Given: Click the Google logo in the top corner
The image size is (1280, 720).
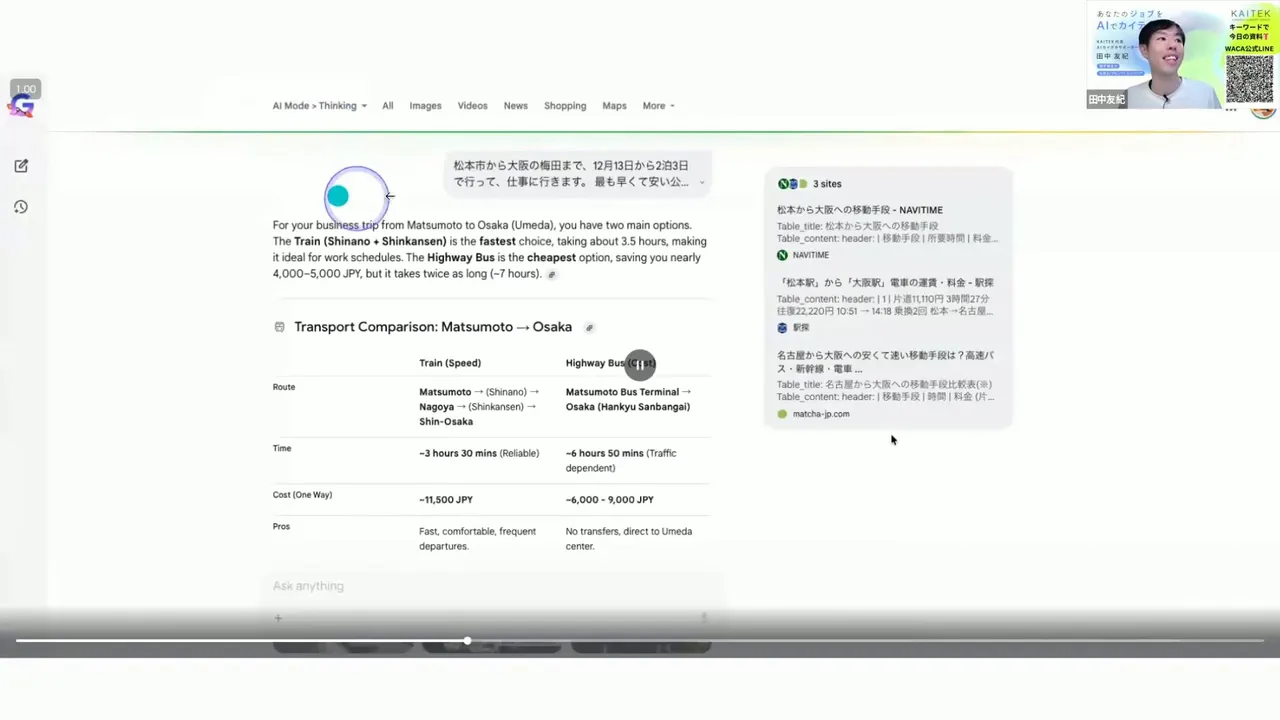Looking at the screenshot, I should click(x=21, y=107).
